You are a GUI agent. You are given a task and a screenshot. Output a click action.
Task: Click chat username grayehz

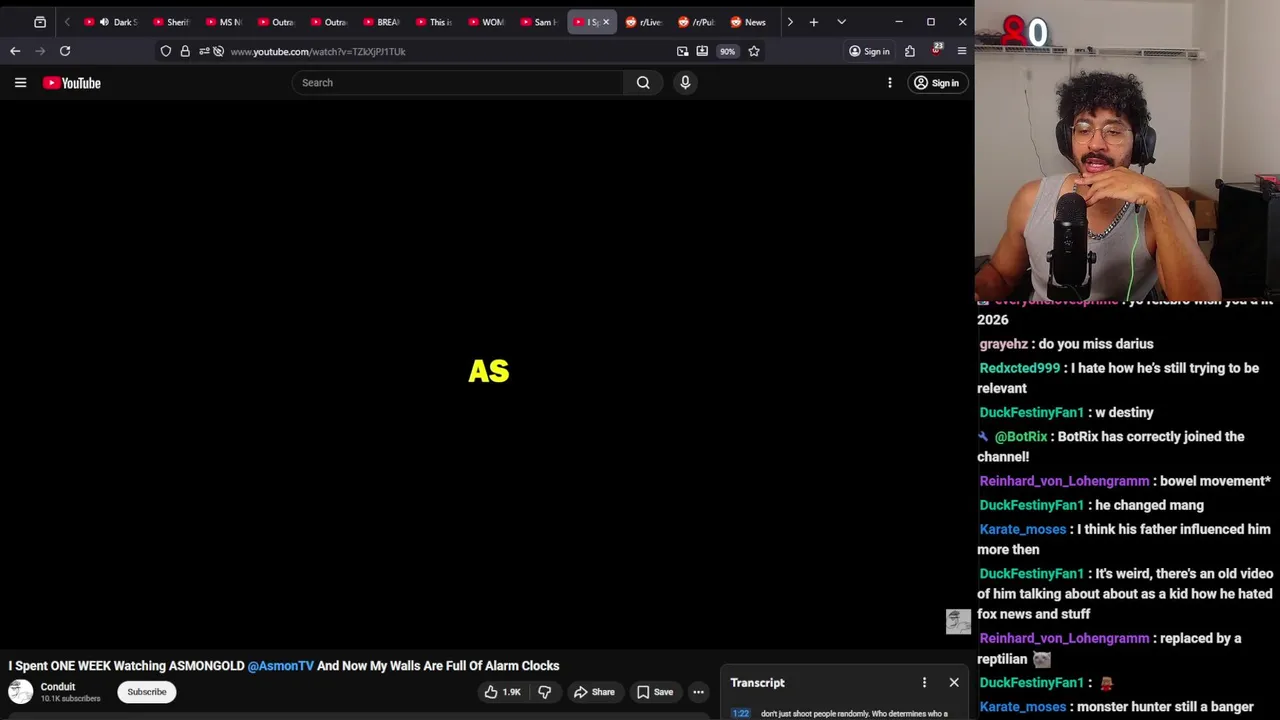1004,344
